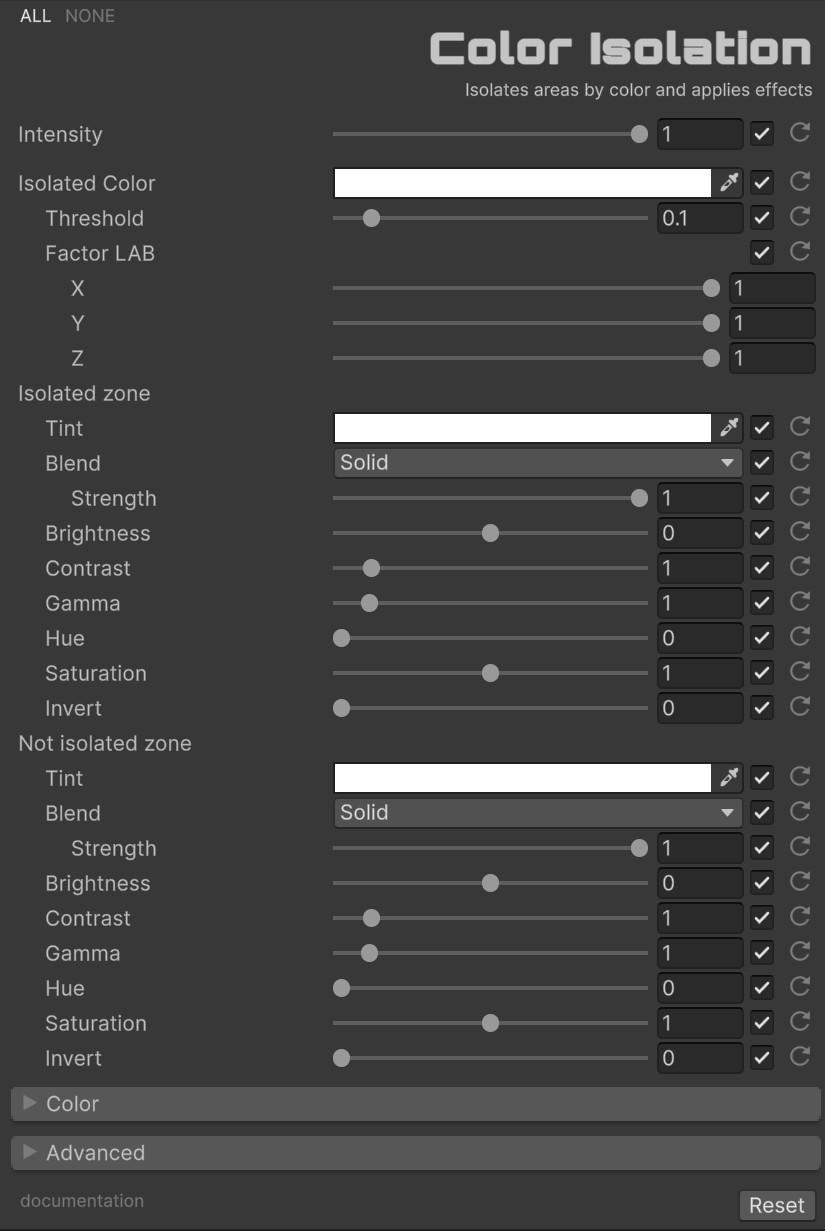The image size is (825, 1231).
Task: Click the eyedropper next to Not isolated zone Tint
Action: point(729,778)
